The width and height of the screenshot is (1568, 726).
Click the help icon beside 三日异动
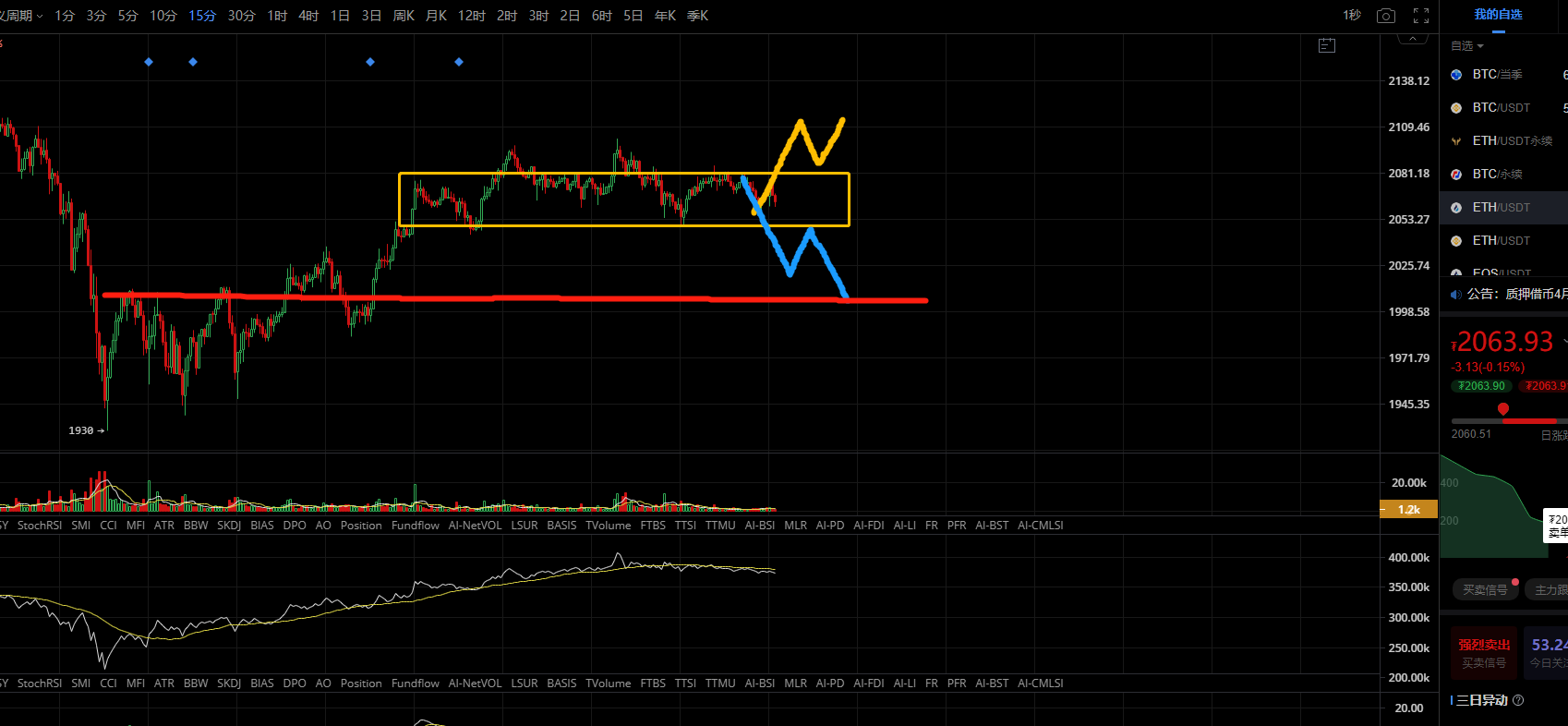(x=1518, y=700)
